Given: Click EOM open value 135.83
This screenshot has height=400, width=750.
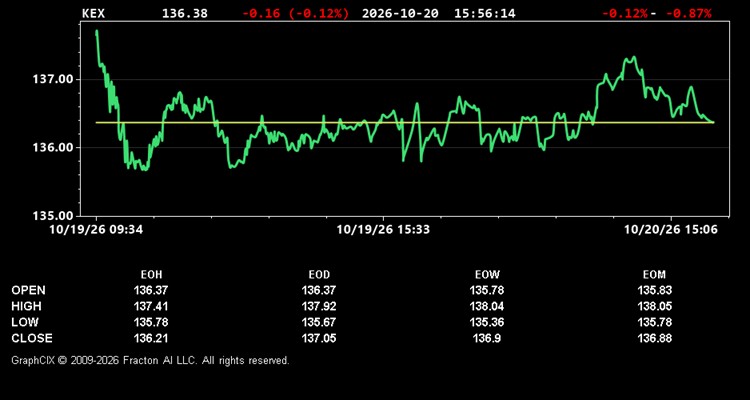Looking at the screenshot, I should 654,290.
